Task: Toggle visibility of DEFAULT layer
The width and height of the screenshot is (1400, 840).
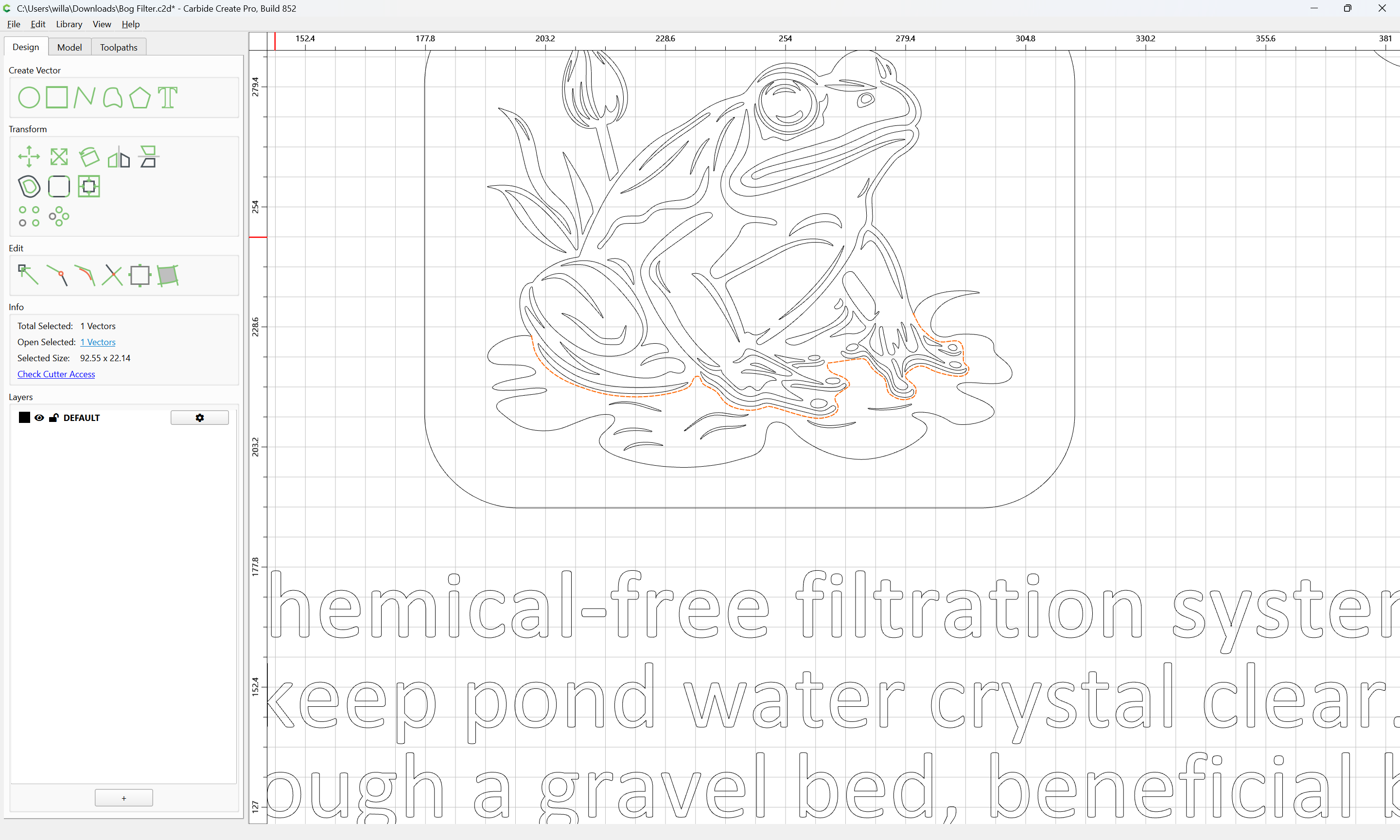Action: pos(39,418)
